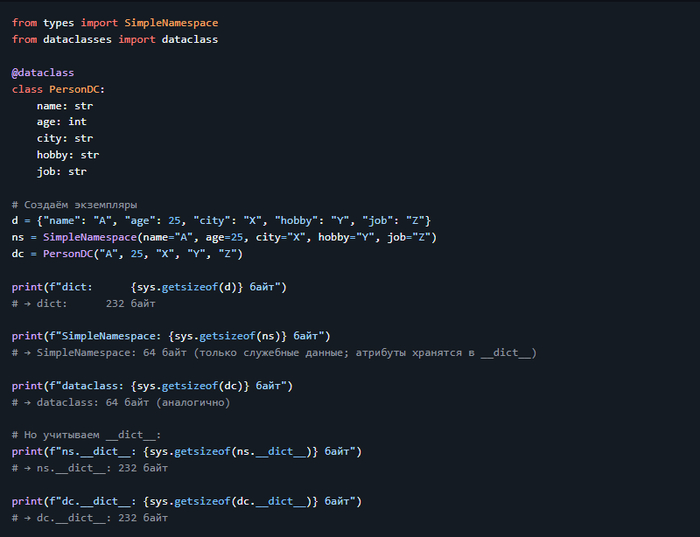
Task: Click the 'from dataclasses import dataclass' line
Action: click(x=115, y=39)
